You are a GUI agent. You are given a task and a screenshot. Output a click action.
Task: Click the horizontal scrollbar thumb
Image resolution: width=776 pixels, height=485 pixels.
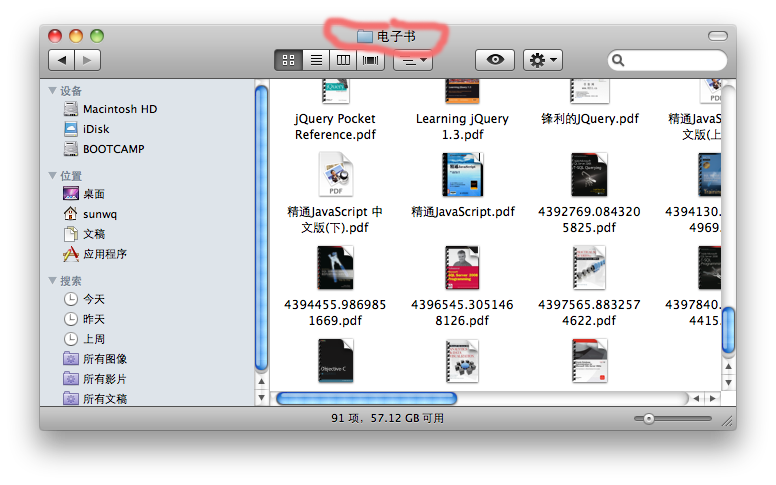click(x=366, y=398)
